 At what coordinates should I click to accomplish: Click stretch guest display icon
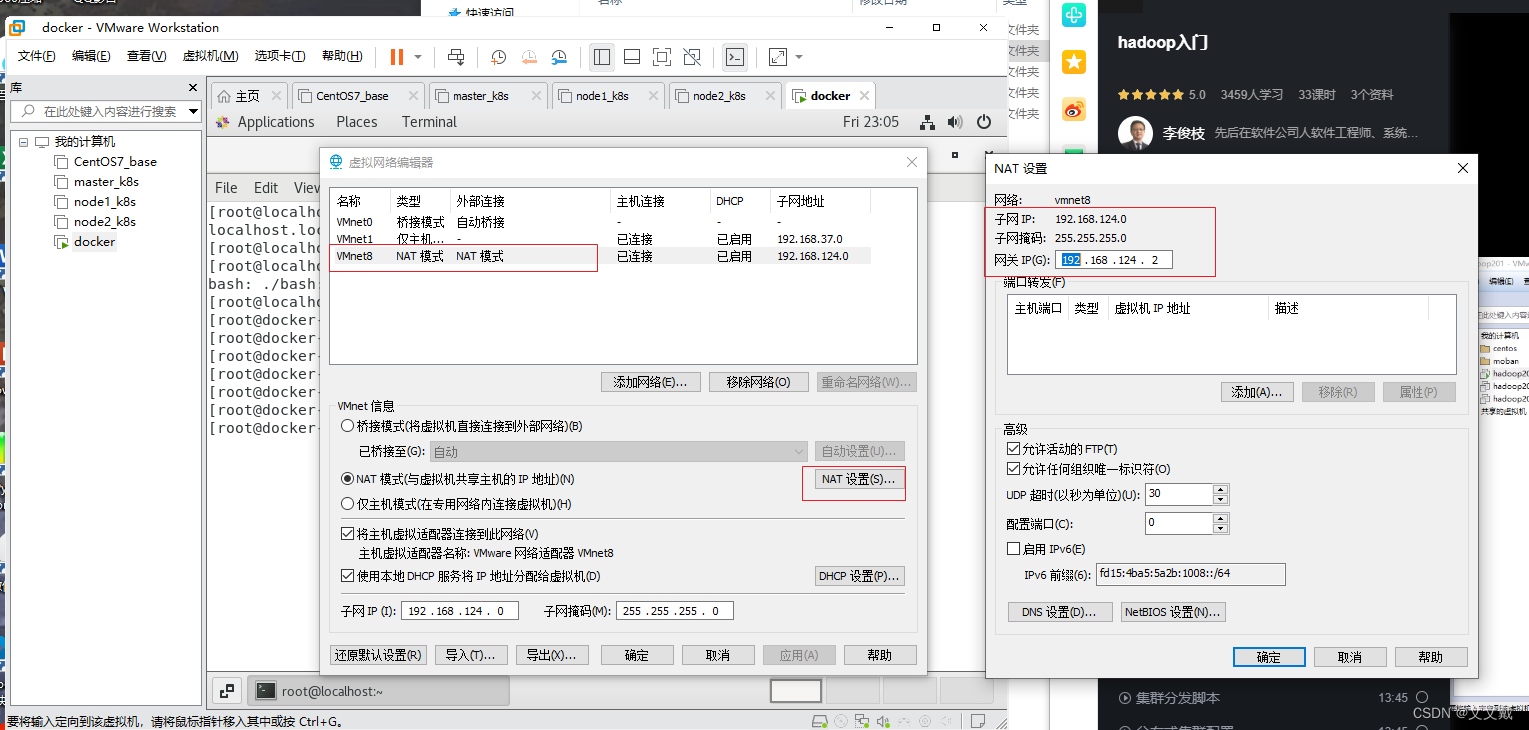(777, 57)
